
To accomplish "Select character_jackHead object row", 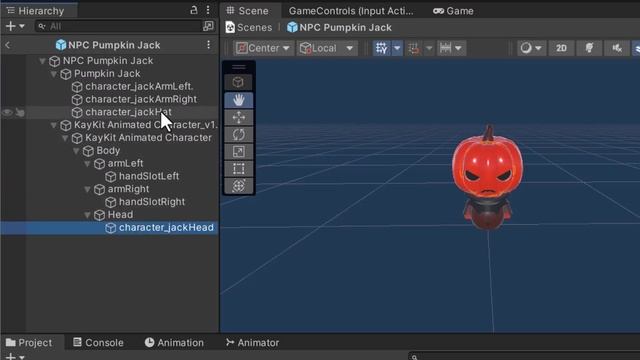I will [109, 228].
